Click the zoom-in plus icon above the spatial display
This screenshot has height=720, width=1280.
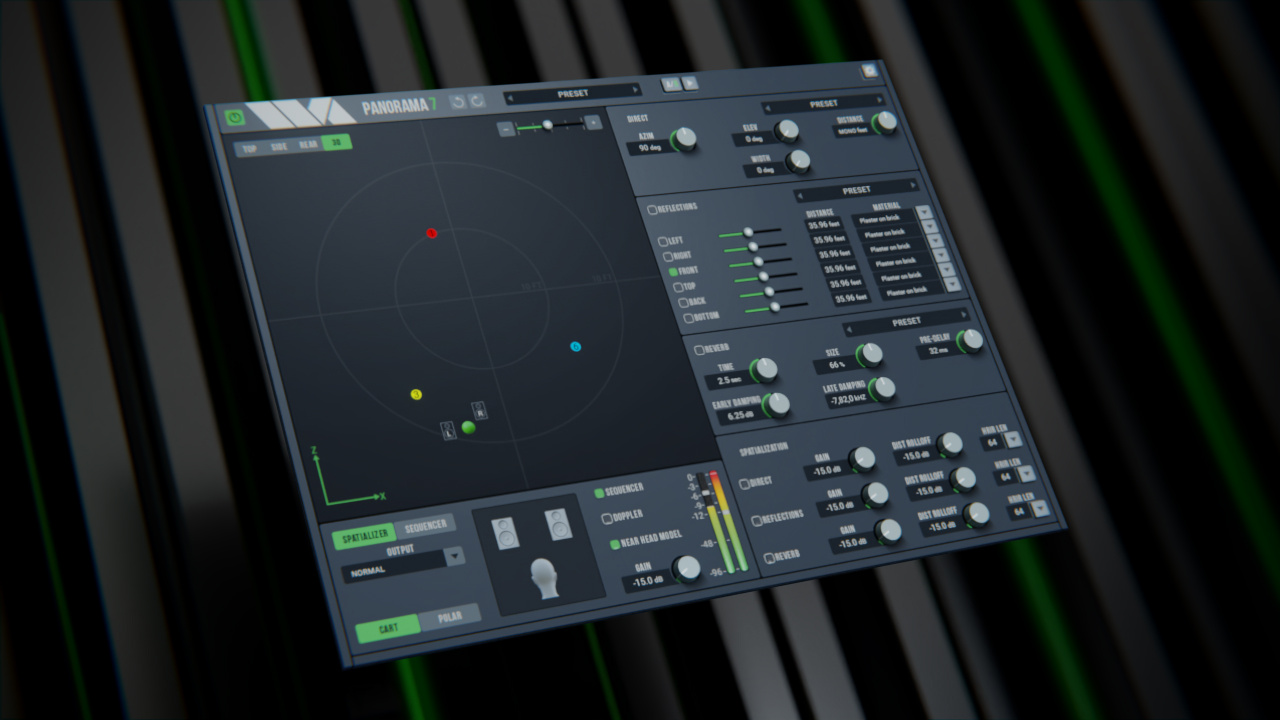point(592,122)
